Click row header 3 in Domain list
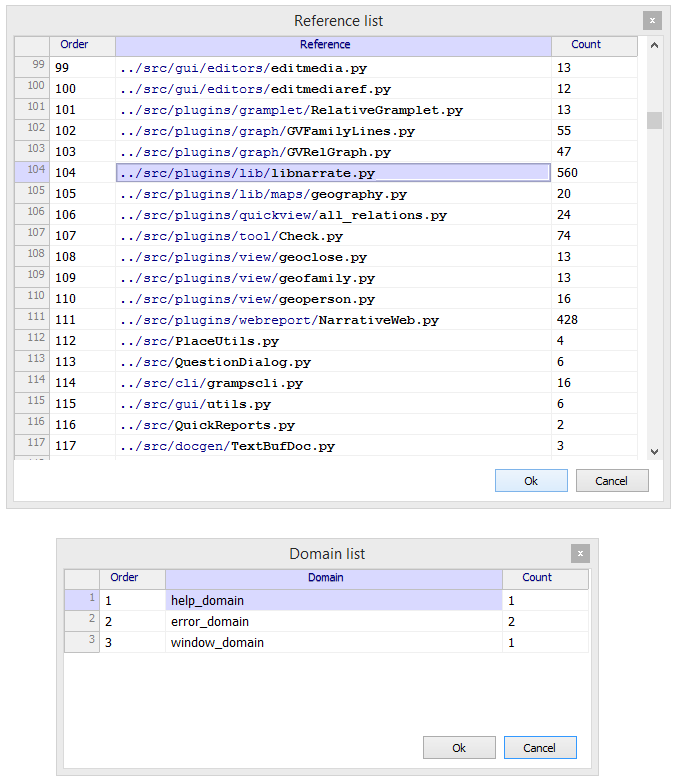This screenshot has height=782, width=682. [82, 642]
